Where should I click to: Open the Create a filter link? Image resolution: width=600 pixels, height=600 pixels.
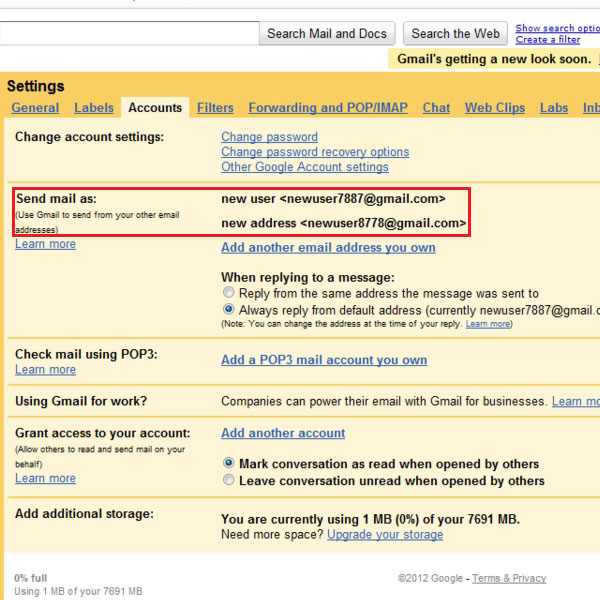click(x=548, y=39)
